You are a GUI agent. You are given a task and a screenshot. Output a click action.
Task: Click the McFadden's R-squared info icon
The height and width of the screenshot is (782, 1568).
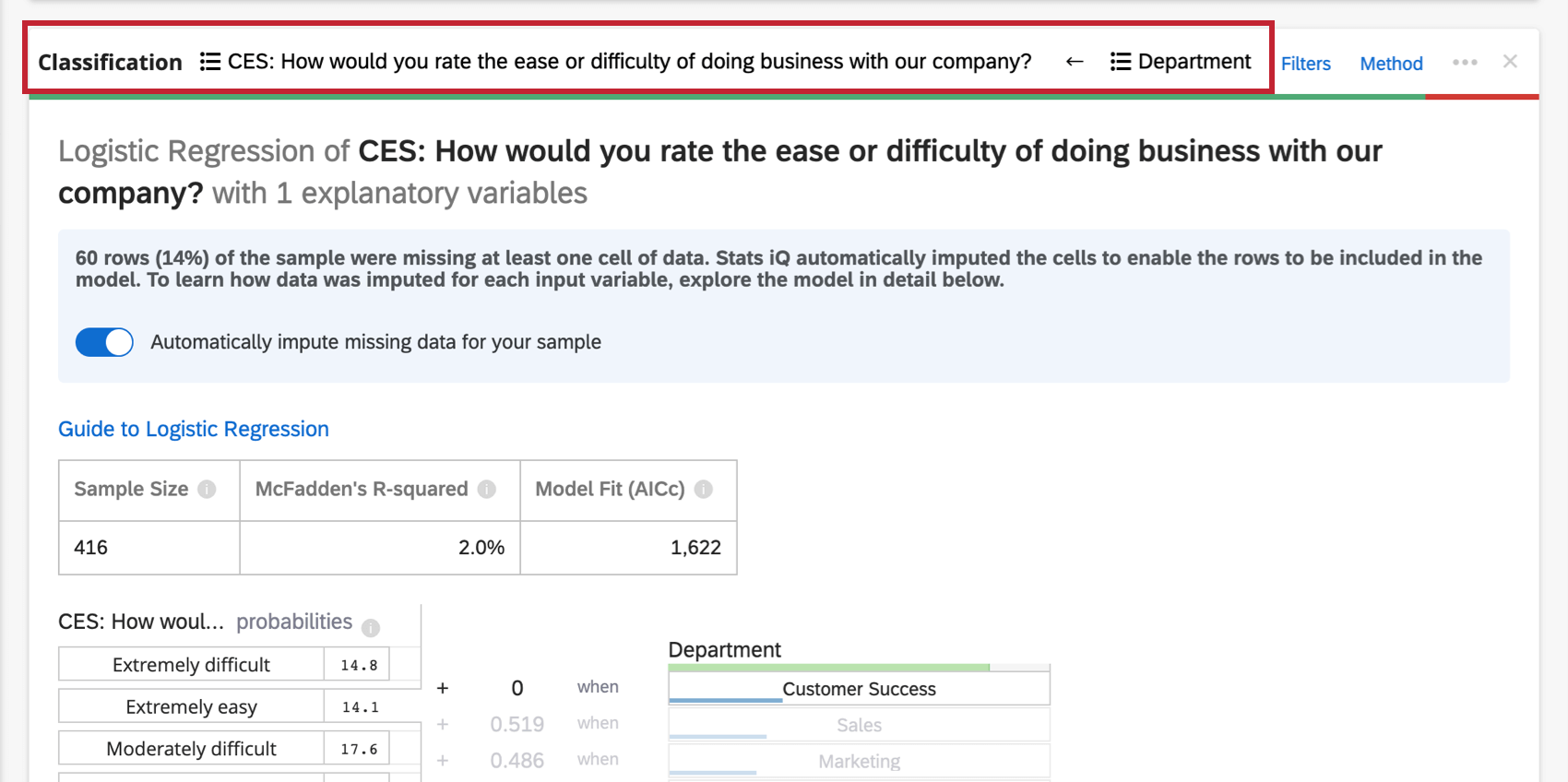click(487, 490)
